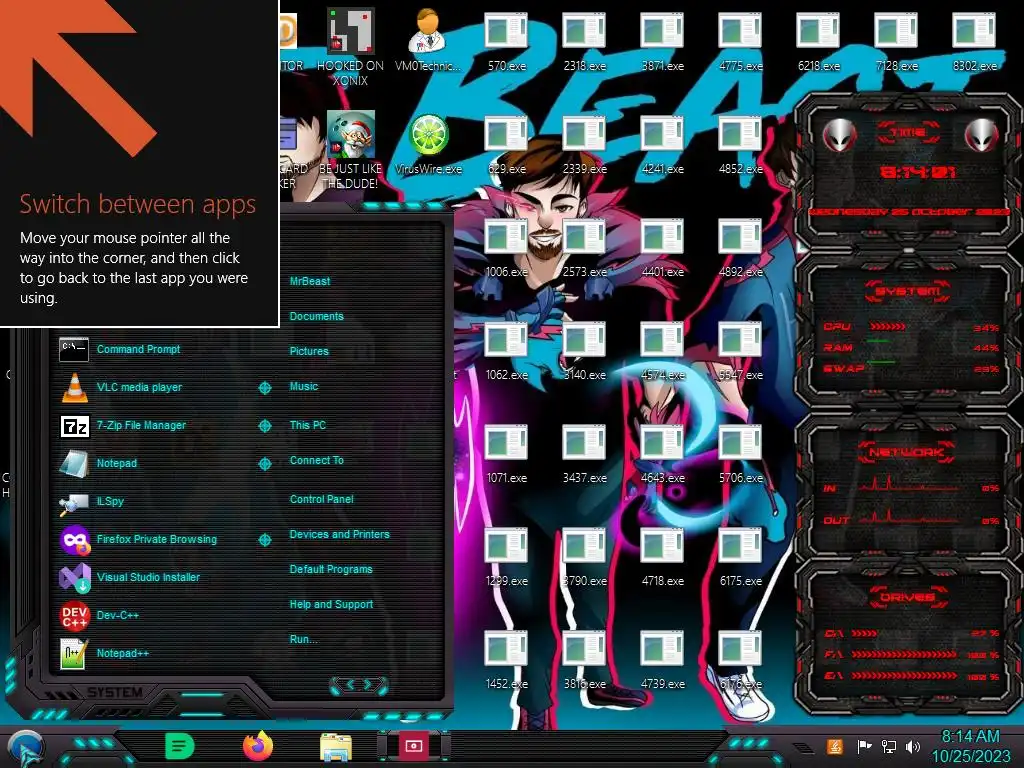Viewport: 1024px width, 768px height.
Task: Open the MrBeast user folder link
Action: [310, 281]
